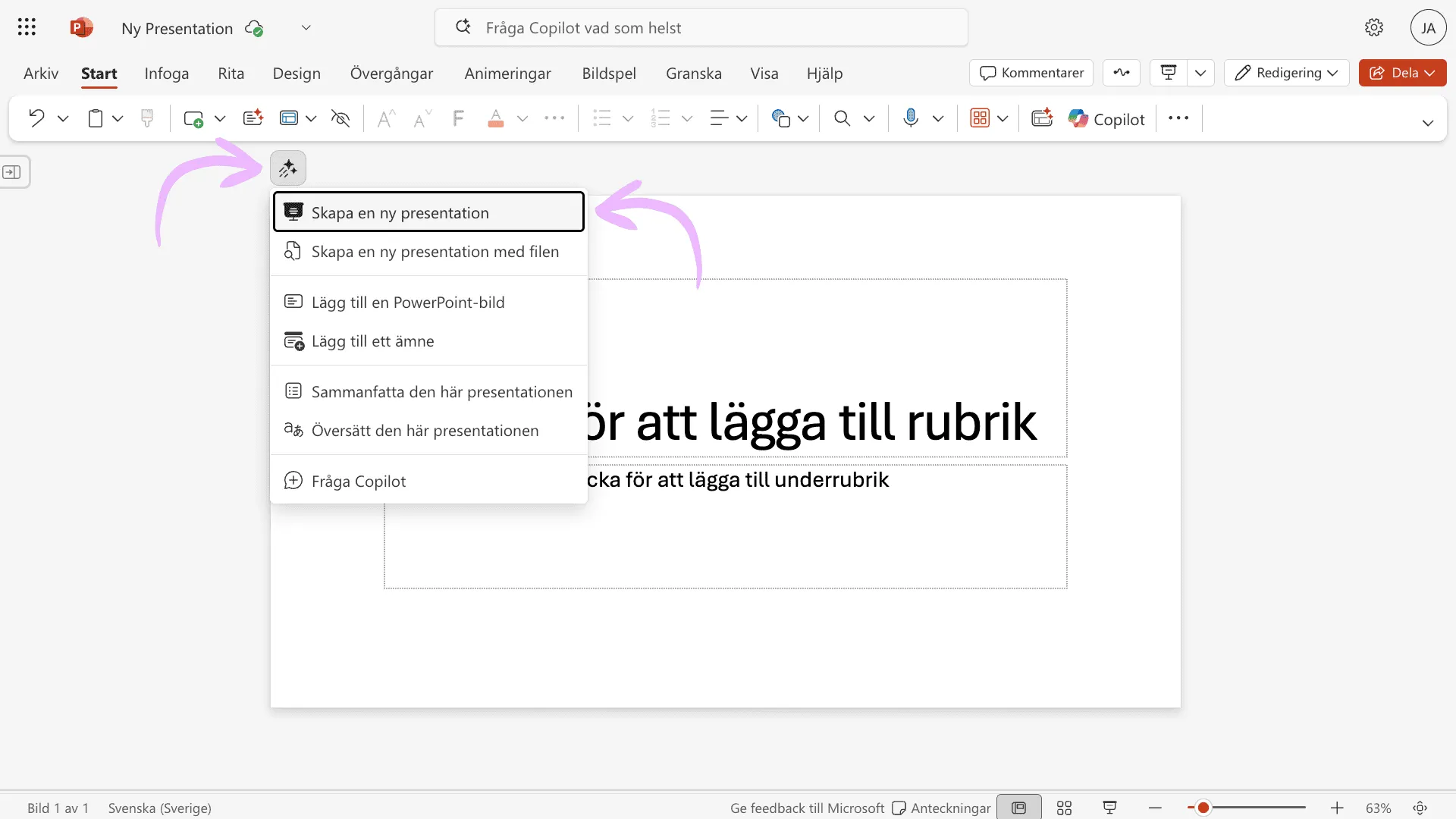Click the PowerPoint logo icon
The image size is (1456, 819).
click(x=81, y=28)
